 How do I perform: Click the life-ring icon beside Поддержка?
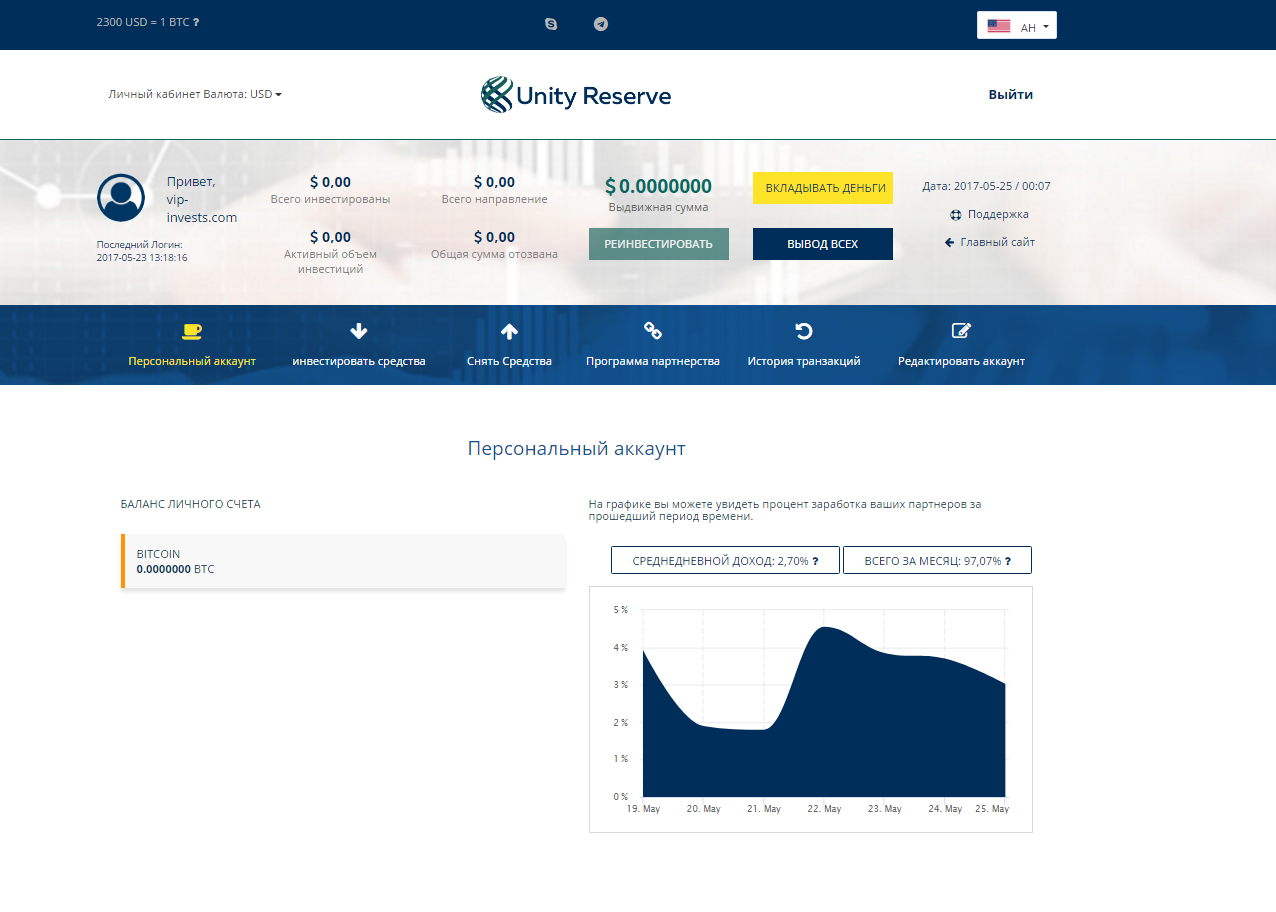955,214
